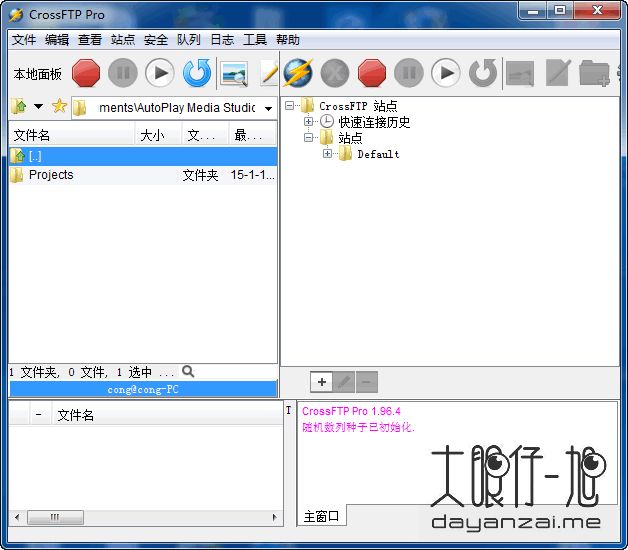628x550 pixels.
Task: Click the pencil edit icon in local toolbar
Action: click(269, 73)
